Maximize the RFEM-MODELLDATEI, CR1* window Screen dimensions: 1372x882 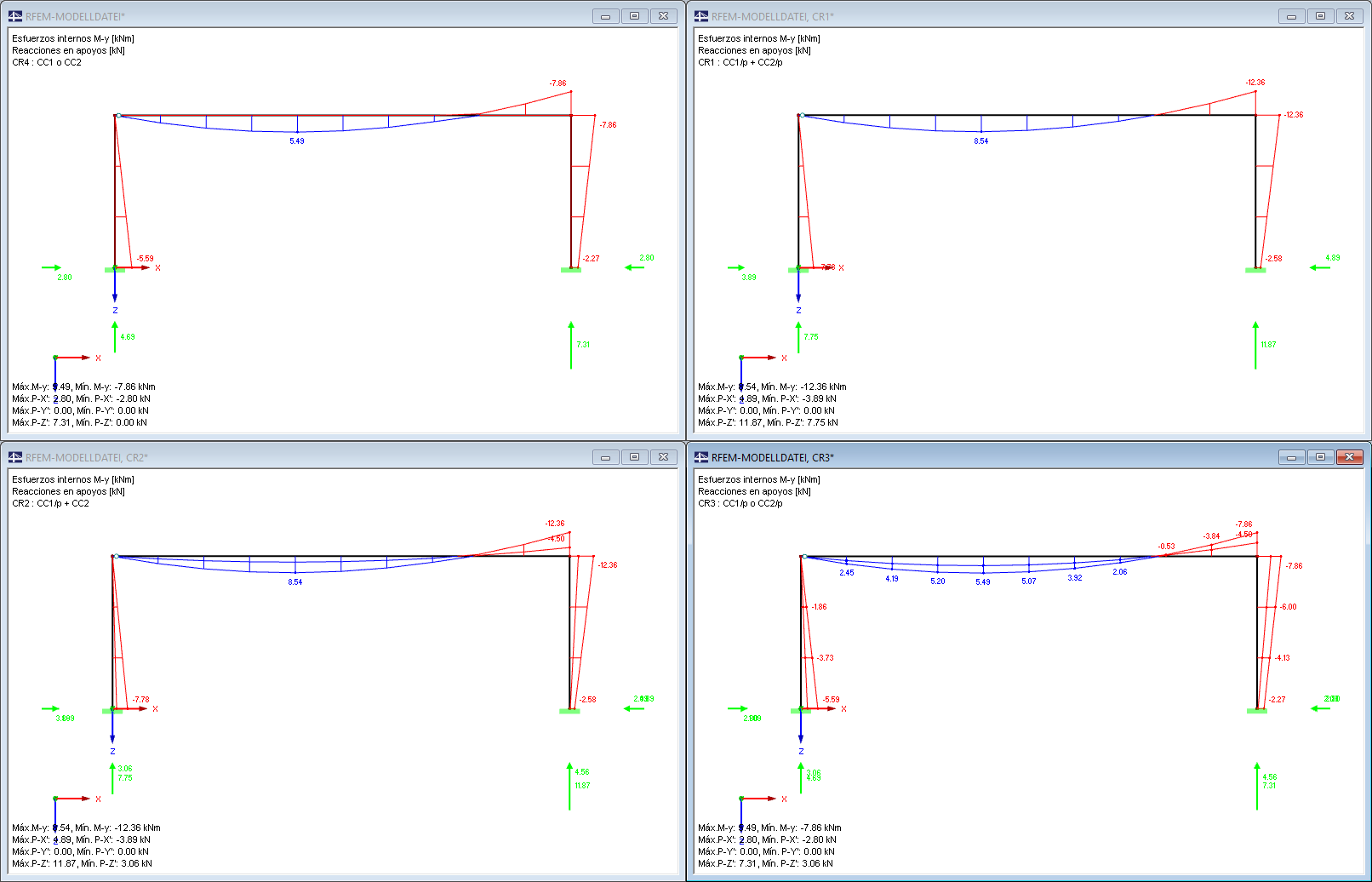[1320, 16]
